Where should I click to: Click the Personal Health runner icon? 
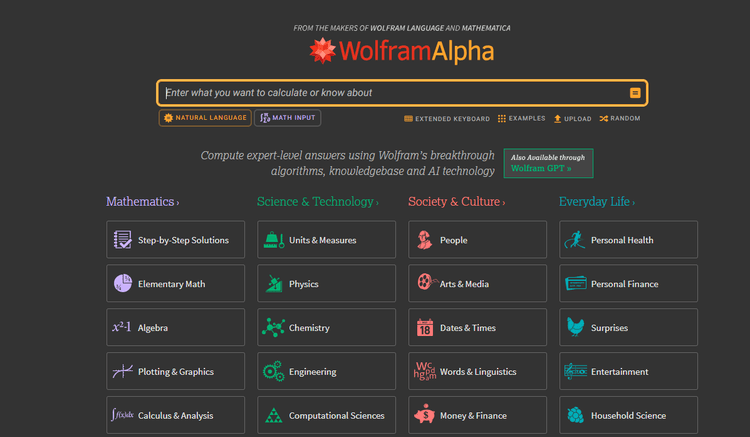575,240
